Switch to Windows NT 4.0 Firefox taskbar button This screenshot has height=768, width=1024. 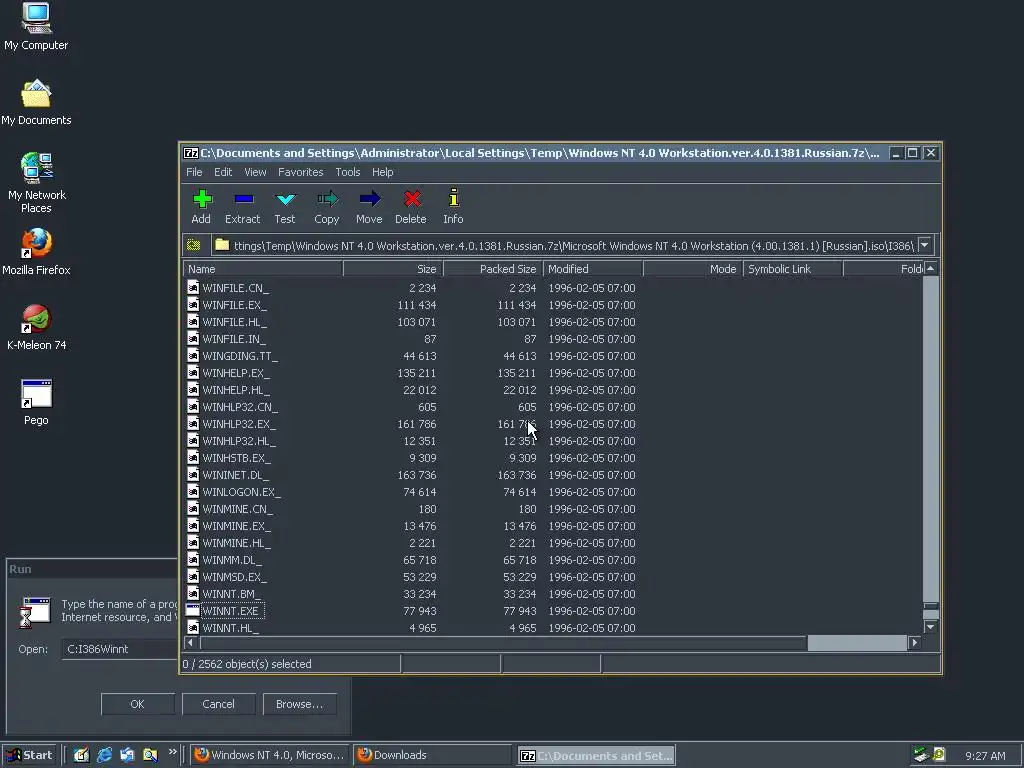[x=269, y=755]
